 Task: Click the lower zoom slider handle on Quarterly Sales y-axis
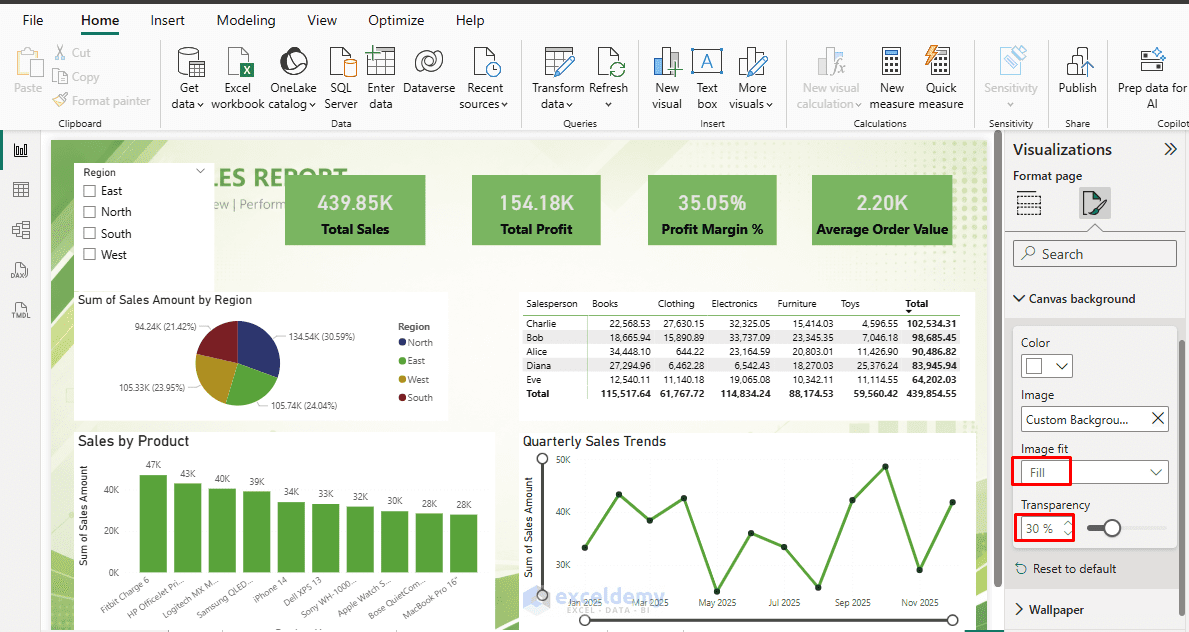click(542, 596)
